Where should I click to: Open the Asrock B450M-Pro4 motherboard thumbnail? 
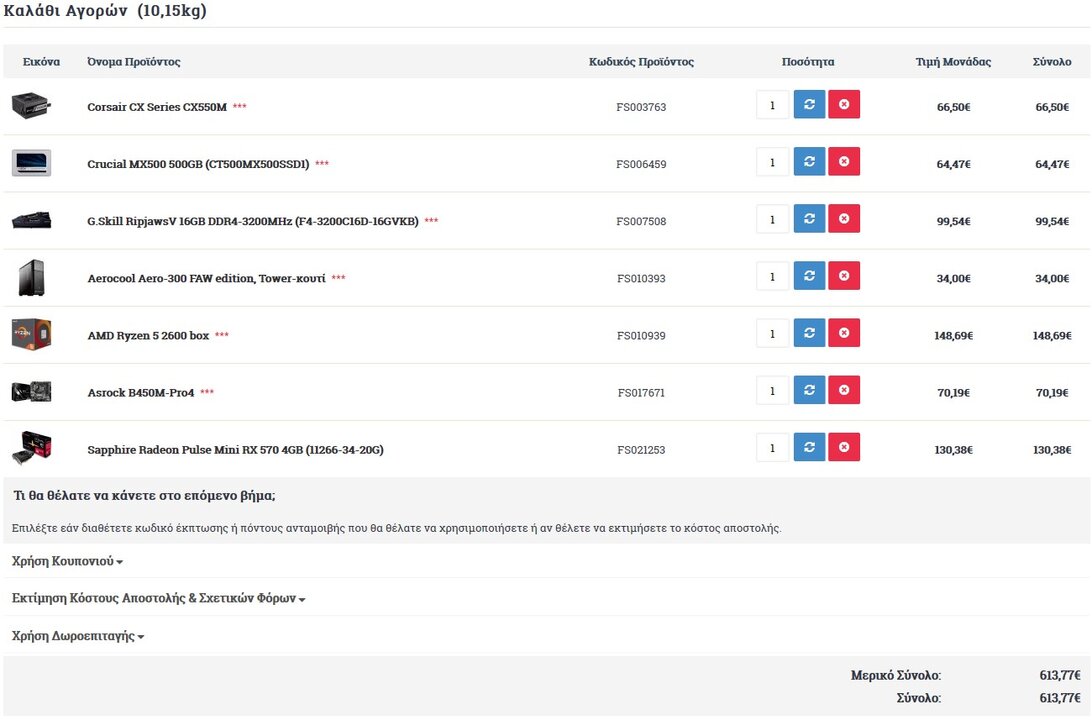pyautogui.click(x=31, y=391)
